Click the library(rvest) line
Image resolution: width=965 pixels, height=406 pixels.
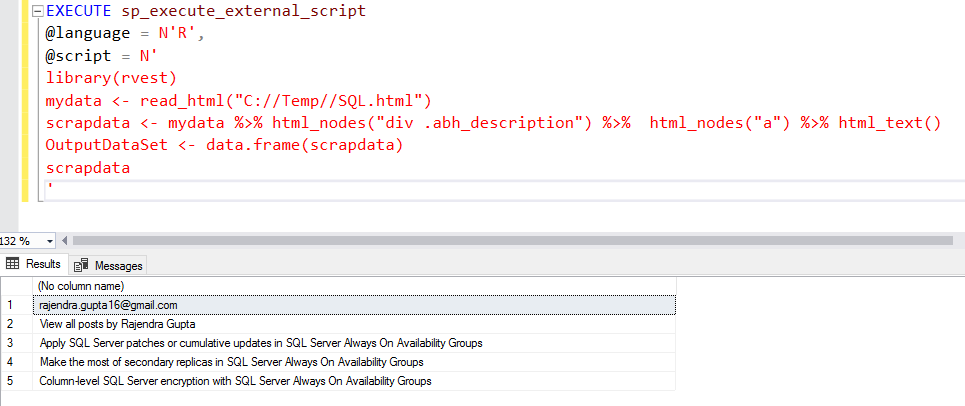(111, 79)
